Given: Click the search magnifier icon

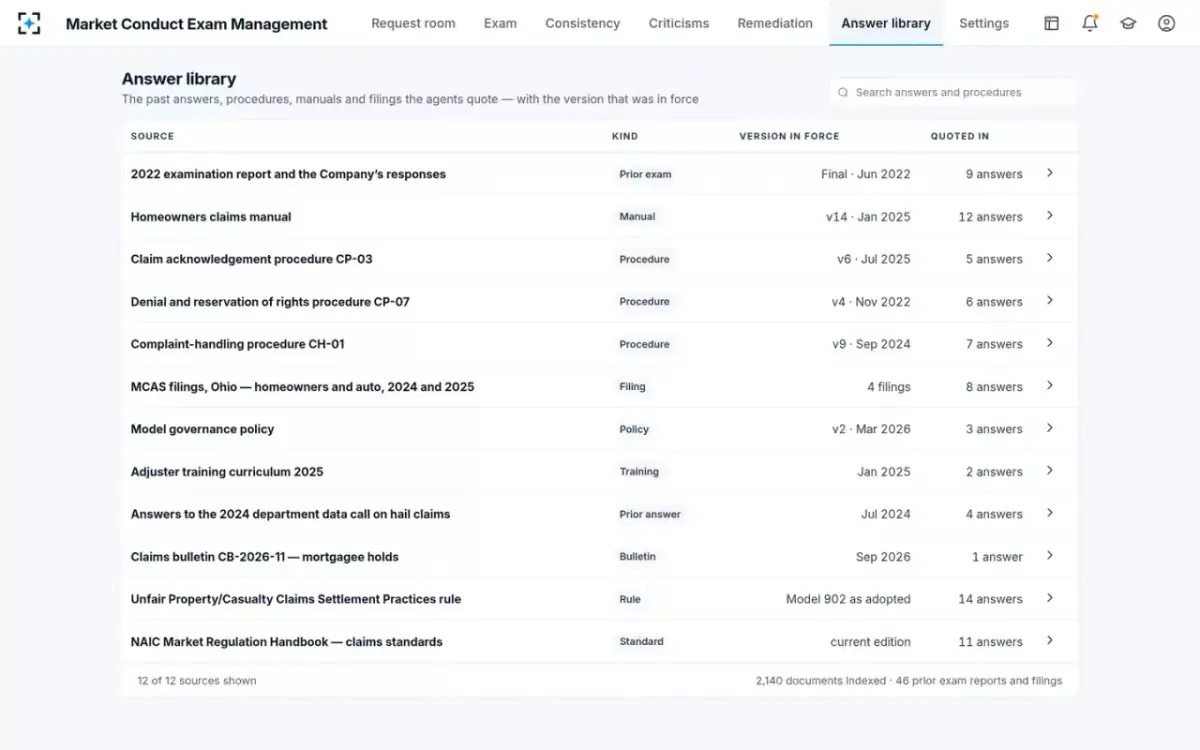Looking at the screenshot, I should point(843,92).
